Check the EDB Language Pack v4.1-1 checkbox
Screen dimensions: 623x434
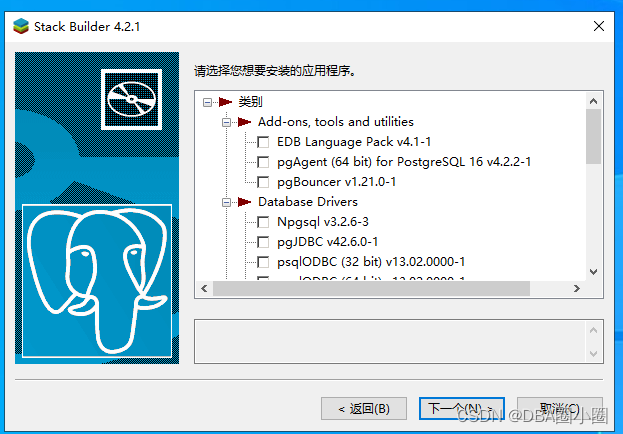263,142
